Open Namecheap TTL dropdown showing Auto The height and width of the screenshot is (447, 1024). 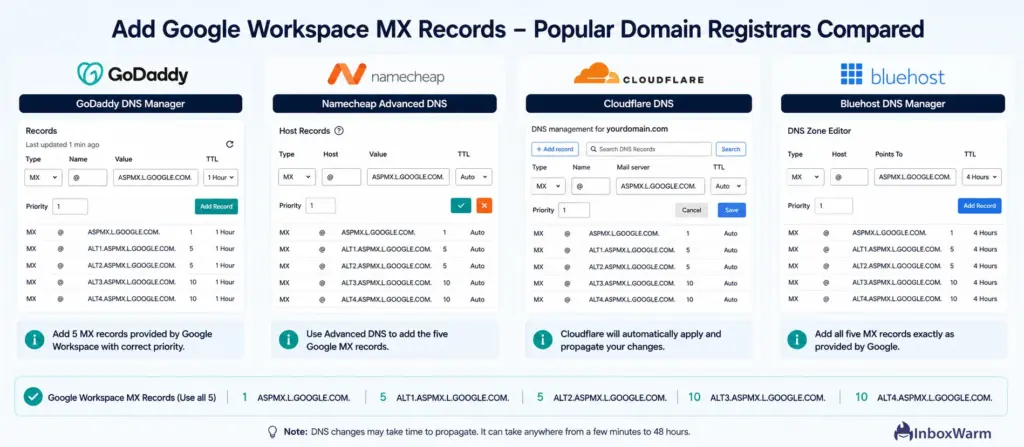point(475,176)
